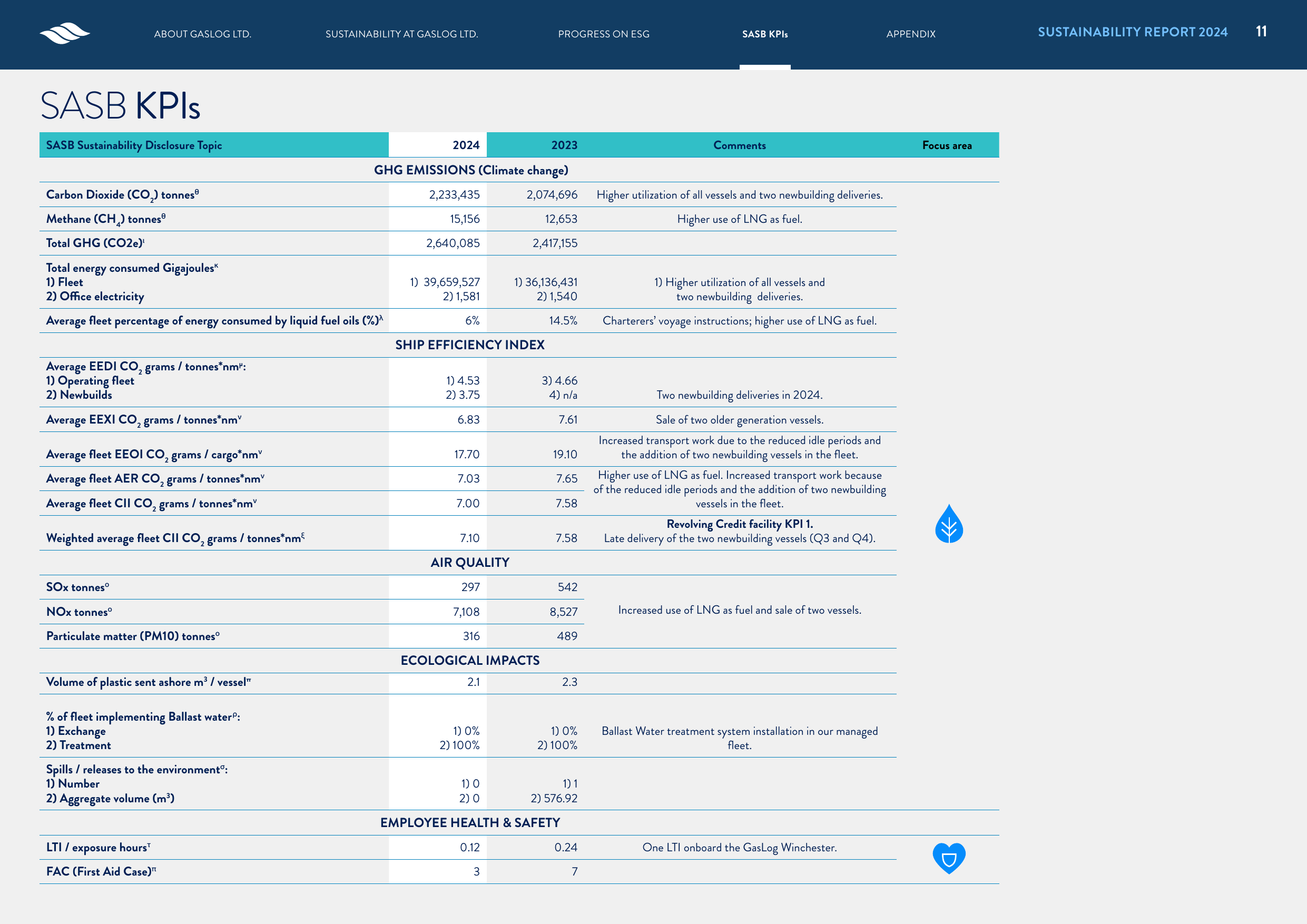This screenshot has width=1307, height=924.
Task: Click the blue leaf droplet focus icon
Action: [x=948, y=523]
